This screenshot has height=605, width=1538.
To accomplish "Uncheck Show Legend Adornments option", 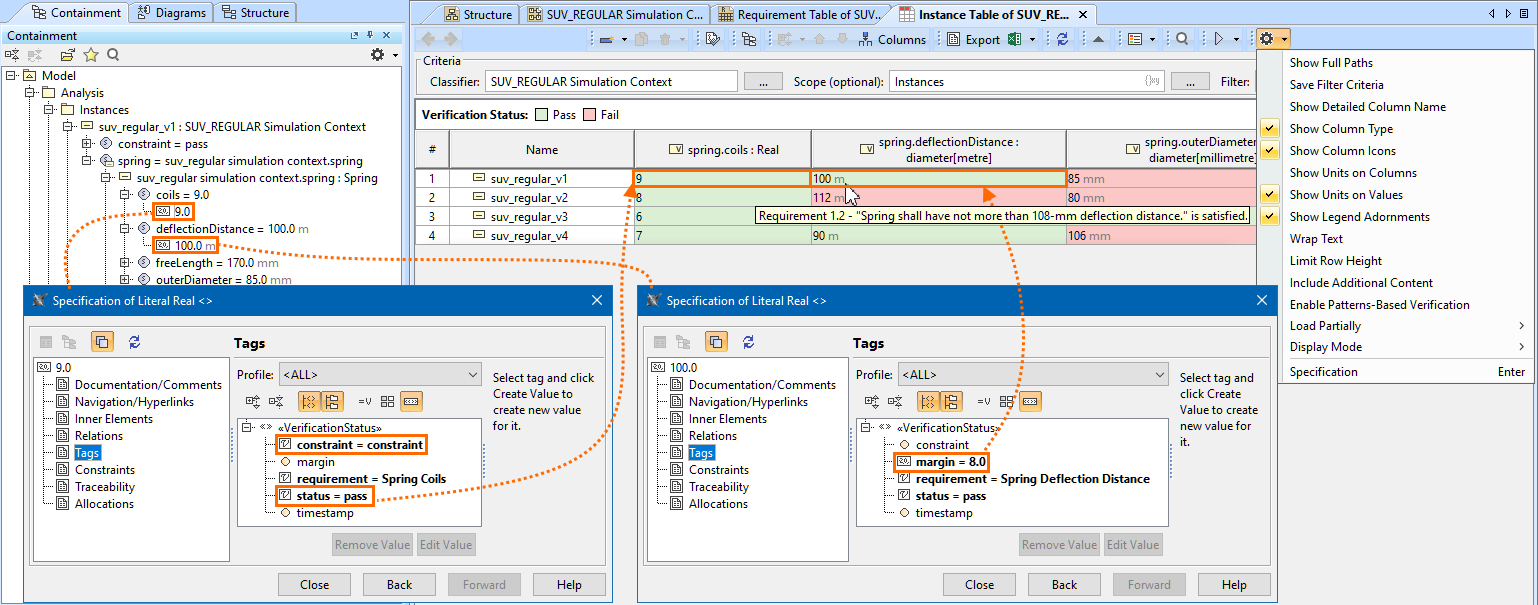I will click(x=1359, y=217).
